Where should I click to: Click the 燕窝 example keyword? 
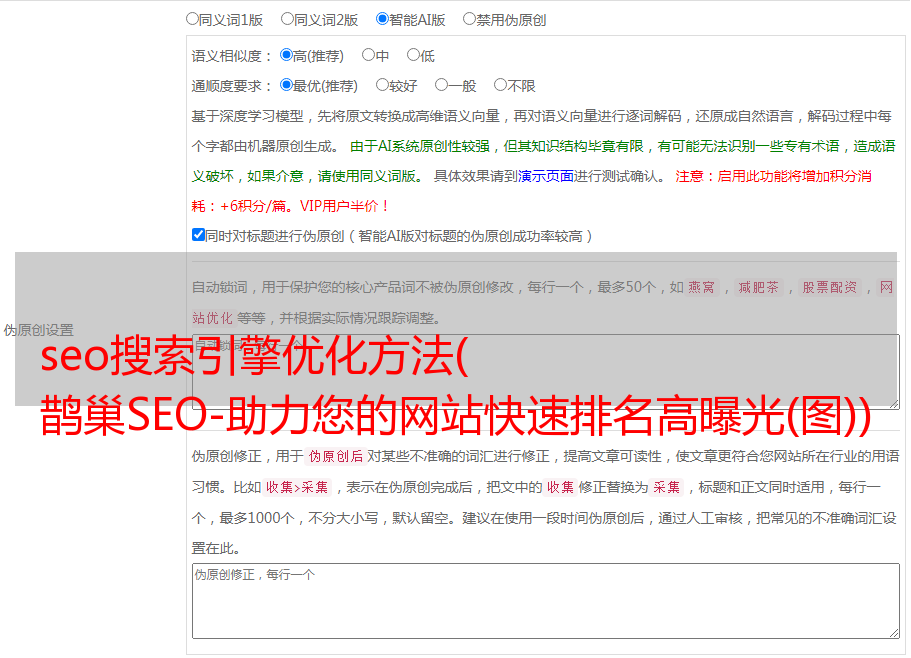701,287
